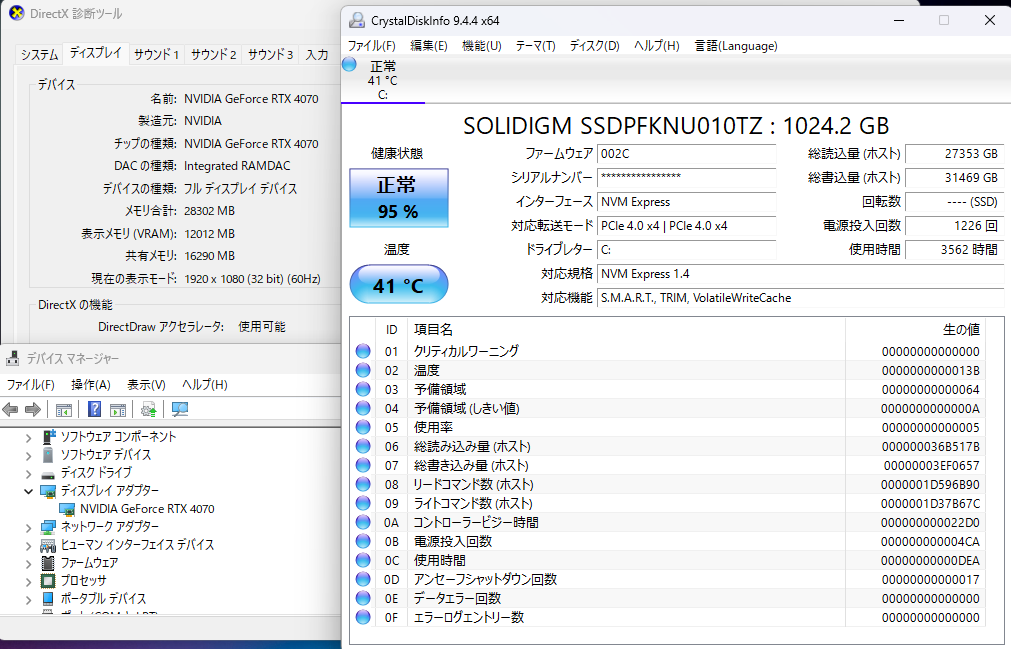Click the 総読込量 27353 GB value

tap(954, 154)
